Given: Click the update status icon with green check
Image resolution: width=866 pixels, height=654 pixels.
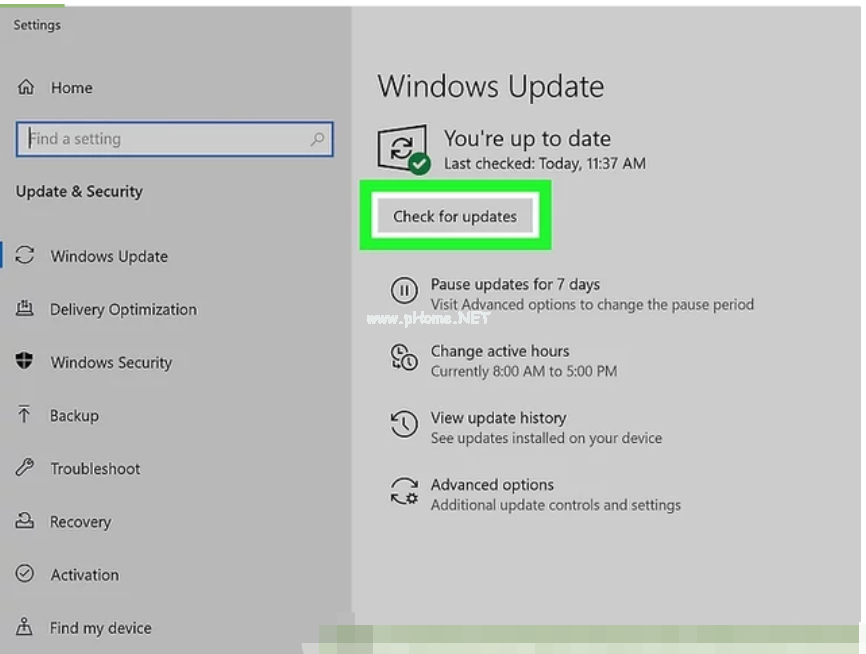Looking at the screenshot, I should tap(403, 149).
